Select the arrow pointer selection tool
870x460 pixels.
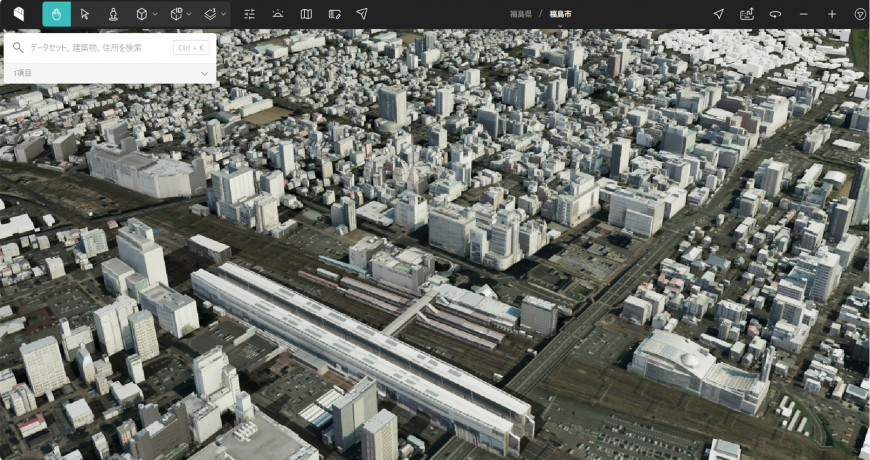pos(85,14)
